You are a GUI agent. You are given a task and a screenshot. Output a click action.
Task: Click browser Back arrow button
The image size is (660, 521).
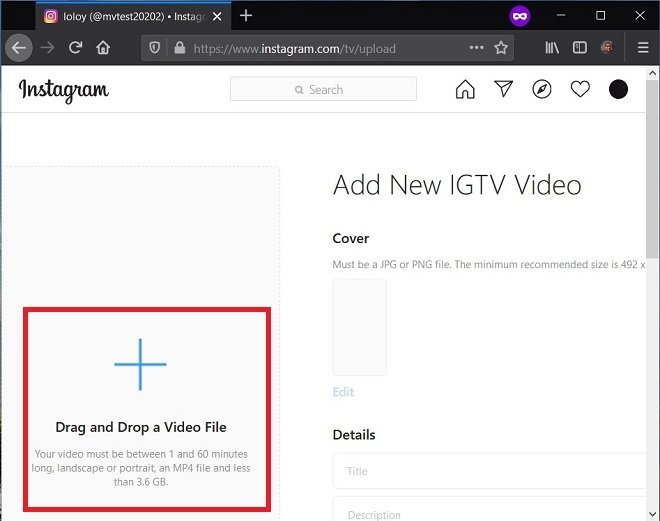[19, 48]
